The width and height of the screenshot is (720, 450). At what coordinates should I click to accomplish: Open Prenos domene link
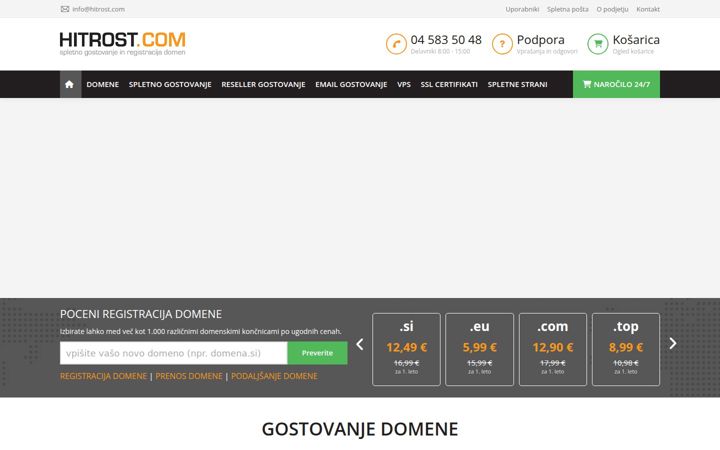[189, 376]
